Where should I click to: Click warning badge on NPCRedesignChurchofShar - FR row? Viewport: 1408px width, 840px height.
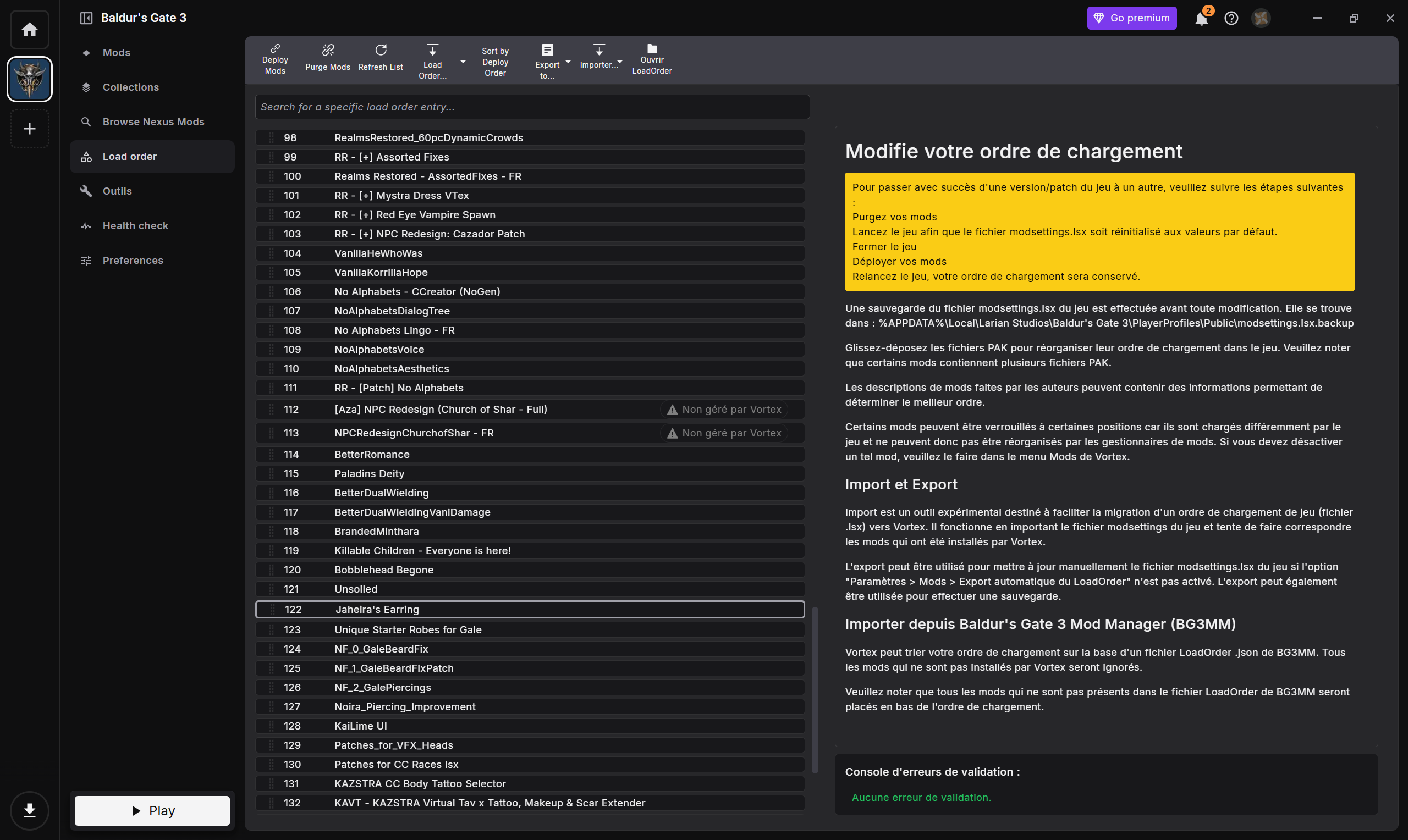(x=724, y=433)
